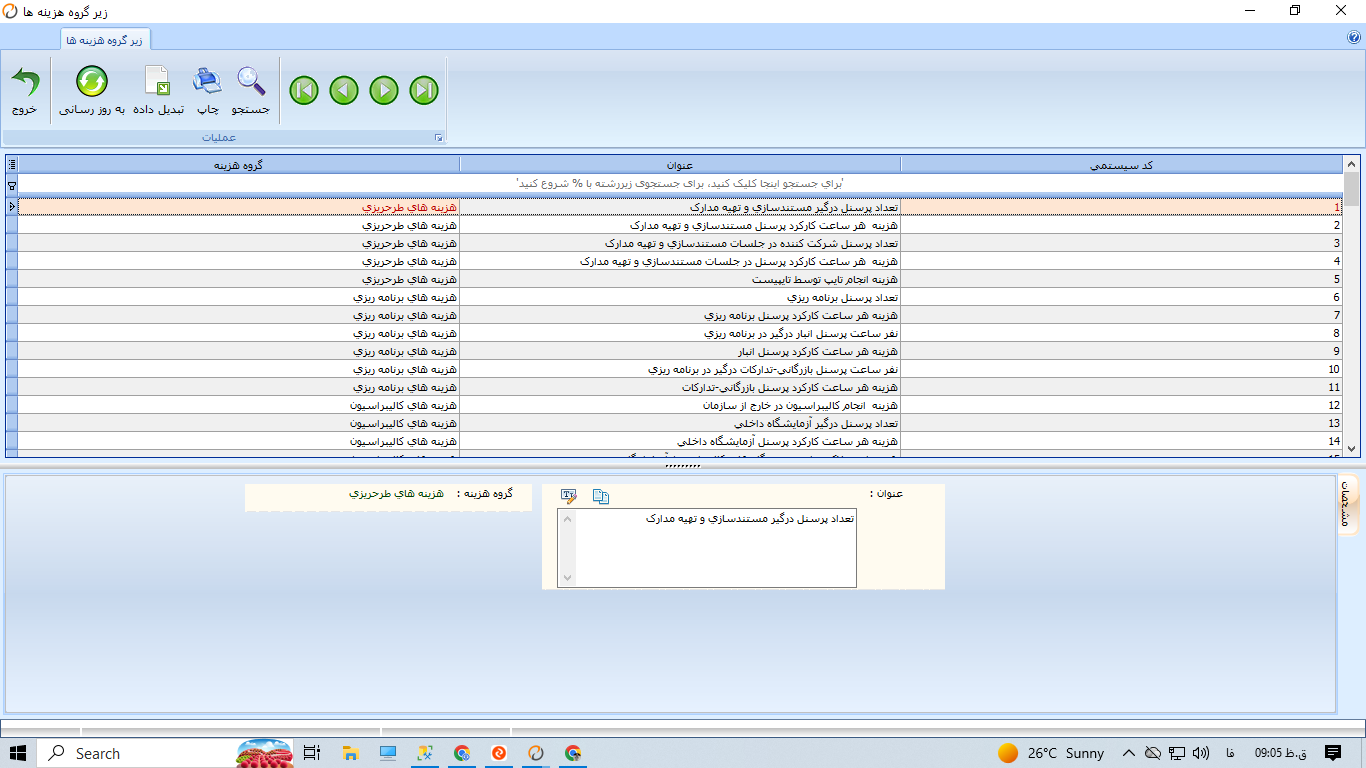Click row indicator of row 1
Screen dimensions: 1366x768
11,207
